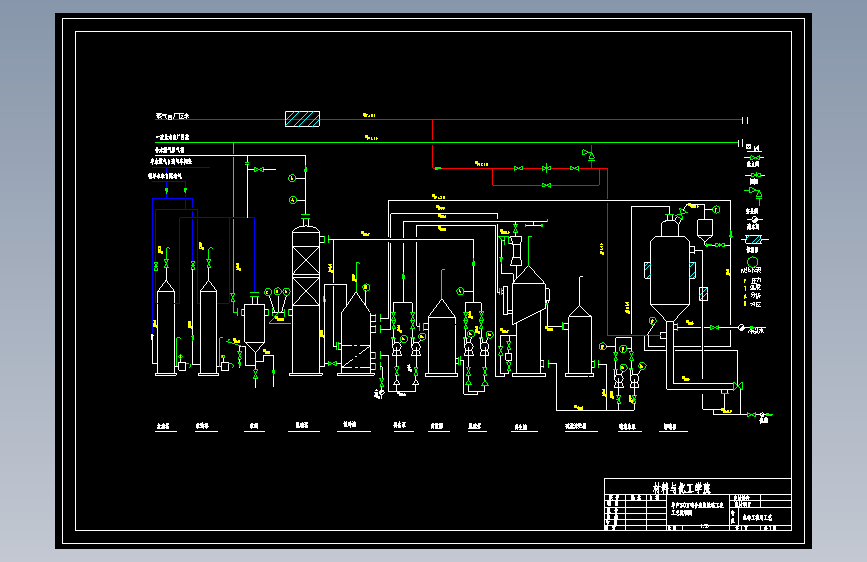
Task: Click the green valve on the red bypass loop
Action: pyautogui.click(x=546, y=185)
